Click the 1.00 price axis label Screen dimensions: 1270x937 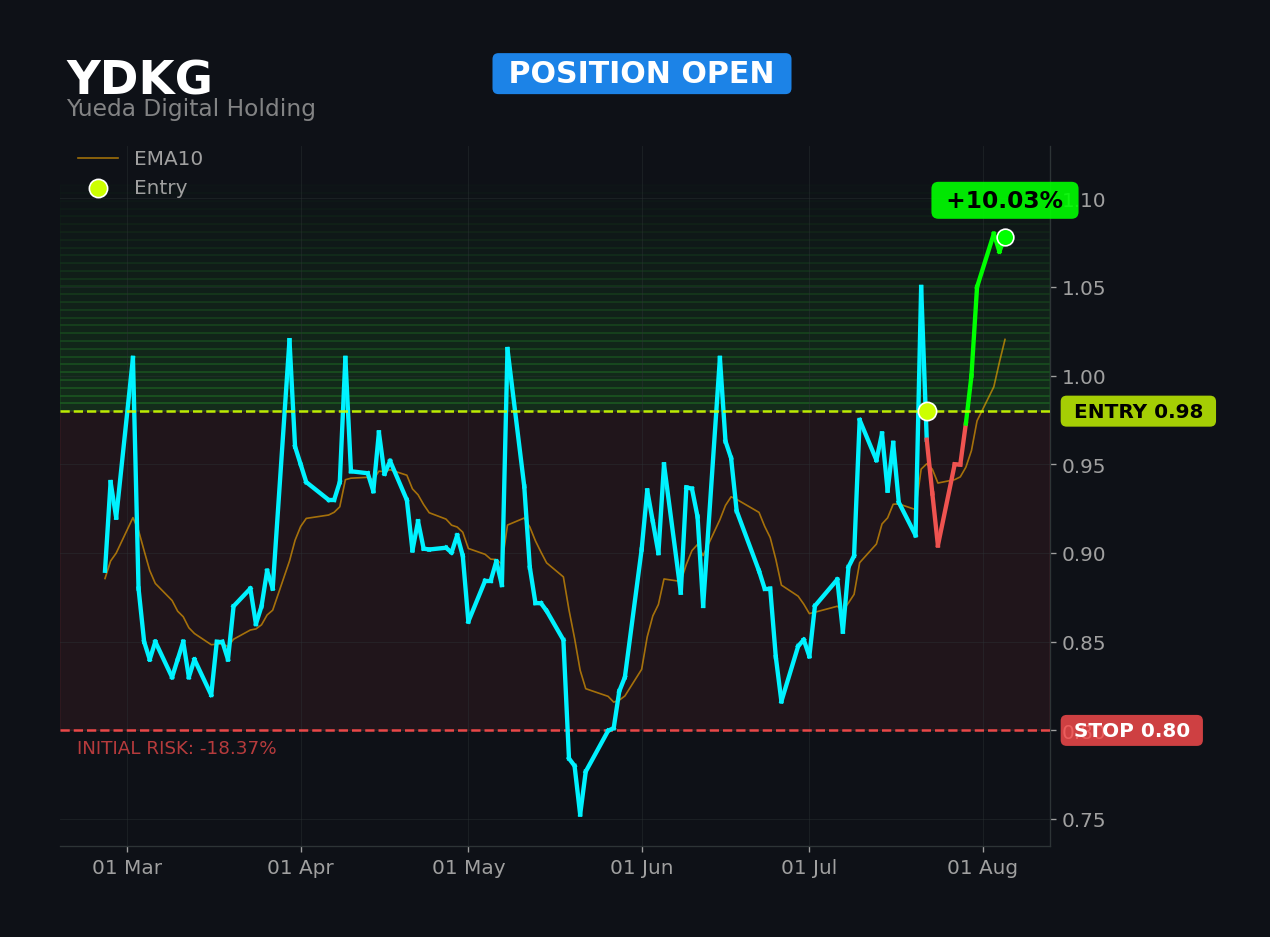[1084, 377]
